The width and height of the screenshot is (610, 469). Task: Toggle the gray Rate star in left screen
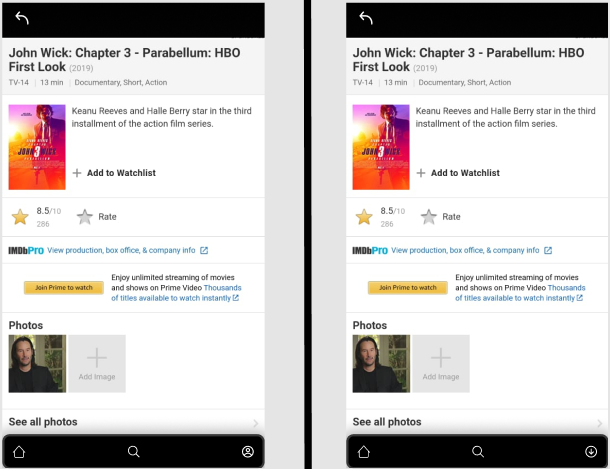(84, 217)
